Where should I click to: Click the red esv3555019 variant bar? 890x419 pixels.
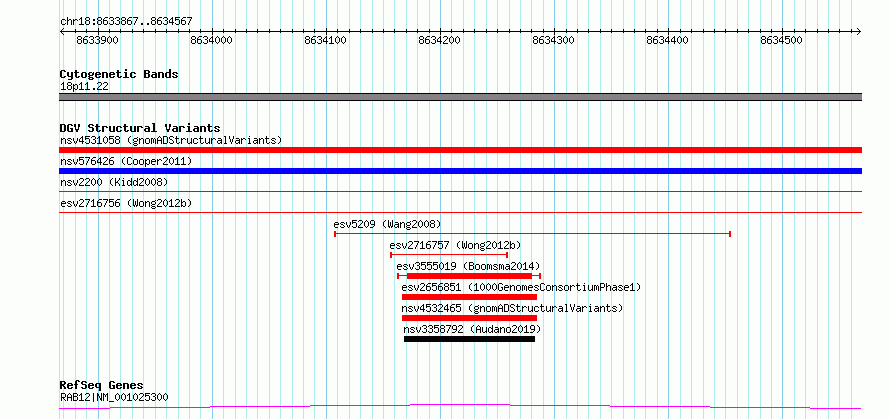pos(469,276)
